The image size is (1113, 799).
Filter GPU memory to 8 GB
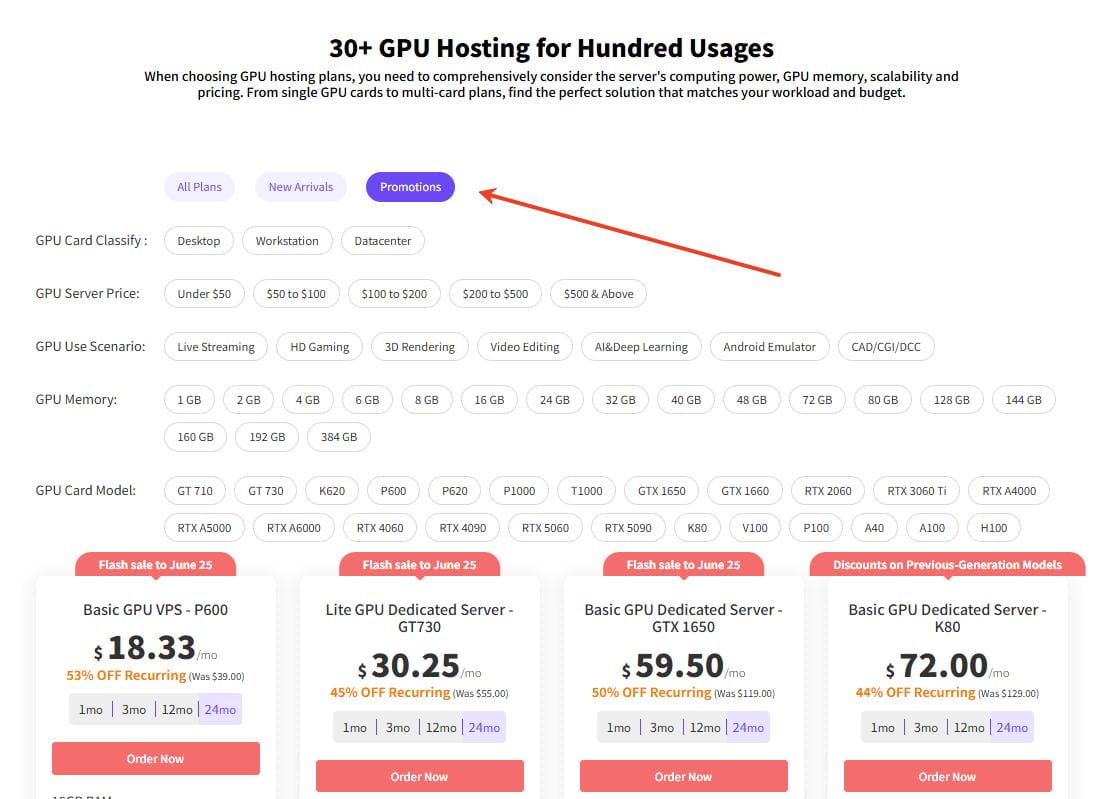coord(427,400)
